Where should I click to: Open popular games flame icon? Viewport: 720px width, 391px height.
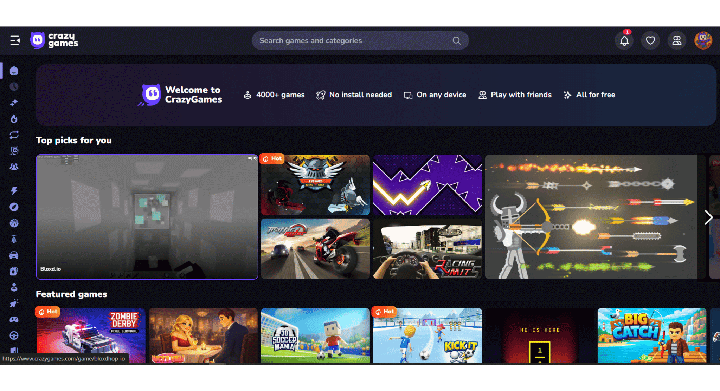[x=14, y=119]
